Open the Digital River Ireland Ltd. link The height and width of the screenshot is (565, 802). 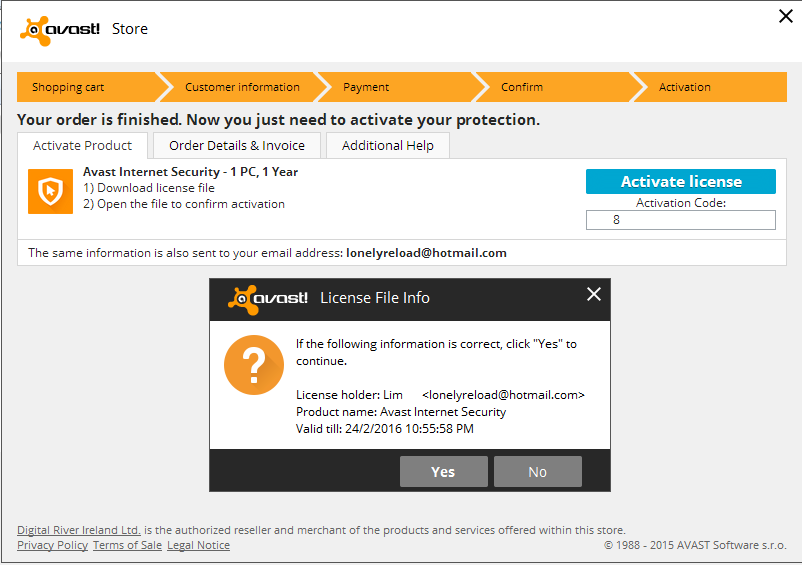(x=79, y=530)
